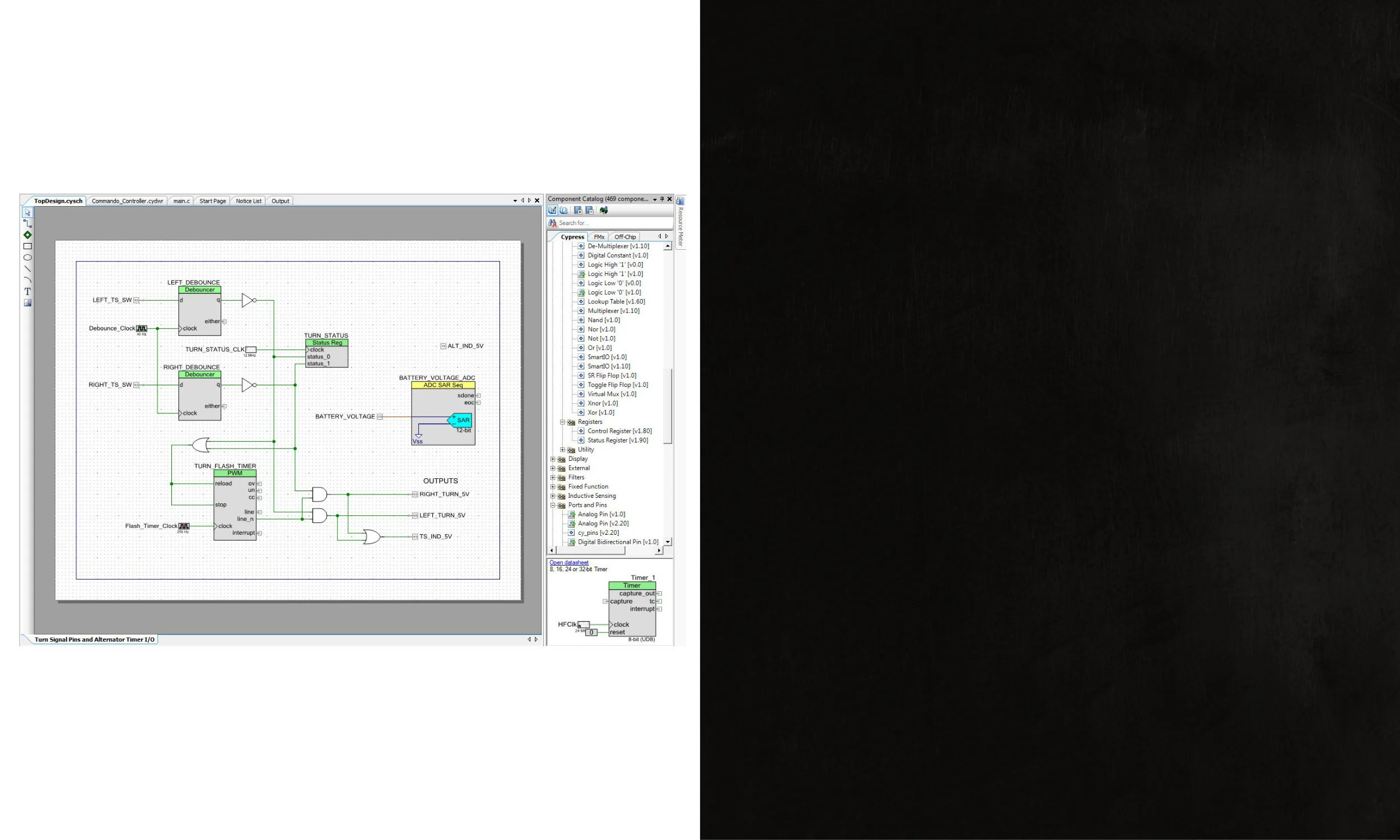Select the ellipse drawing tool

tap(27, 258)
